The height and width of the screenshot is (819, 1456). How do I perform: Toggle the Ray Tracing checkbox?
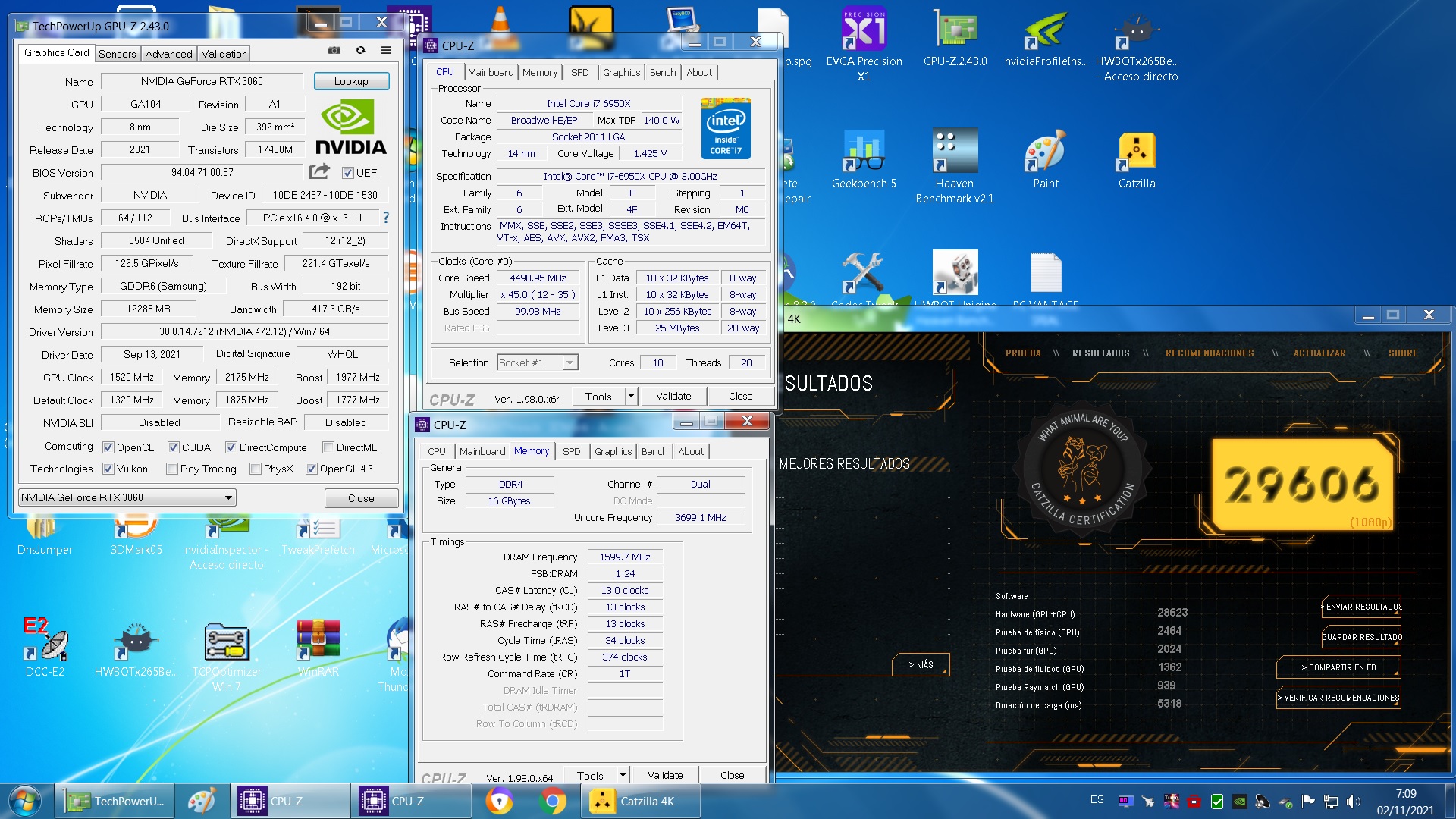point(172,469)
